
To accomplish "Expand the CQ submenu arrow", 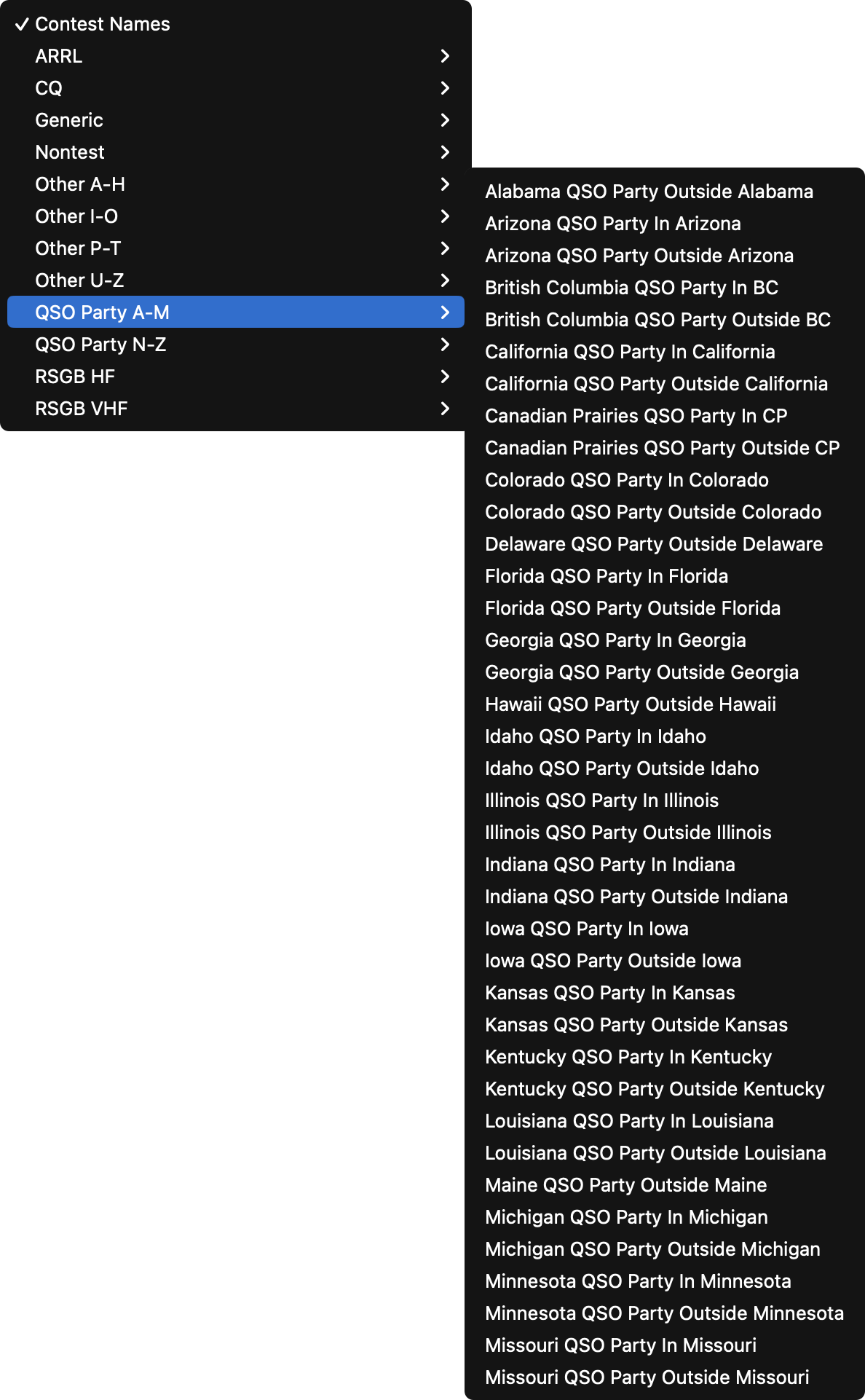I will [x=445, y=88].
